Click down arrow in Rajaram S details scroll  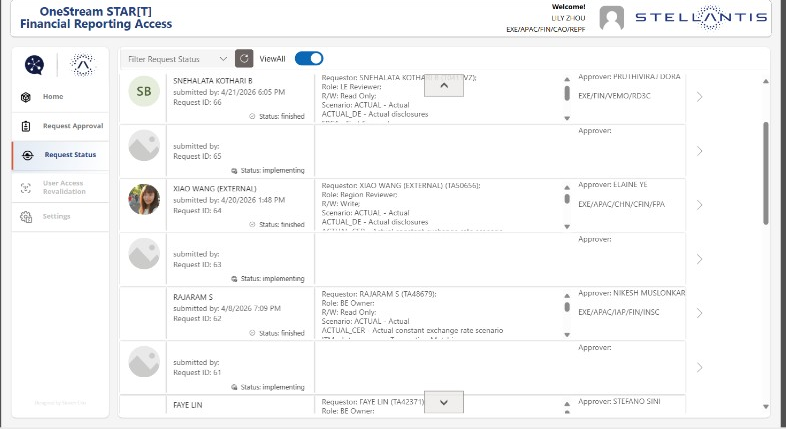(x=567, y=335)
